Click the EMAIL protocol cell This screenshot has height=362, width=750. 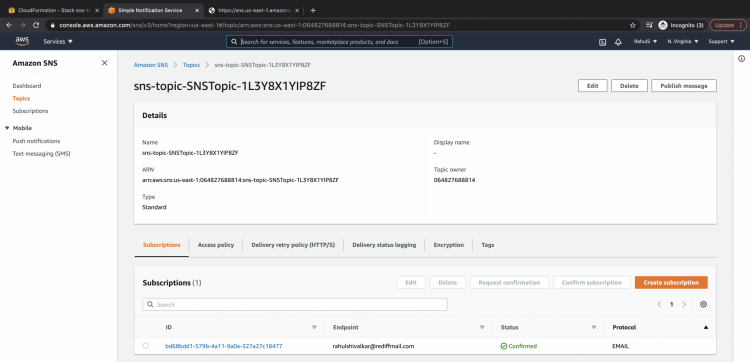coord(620,346)
